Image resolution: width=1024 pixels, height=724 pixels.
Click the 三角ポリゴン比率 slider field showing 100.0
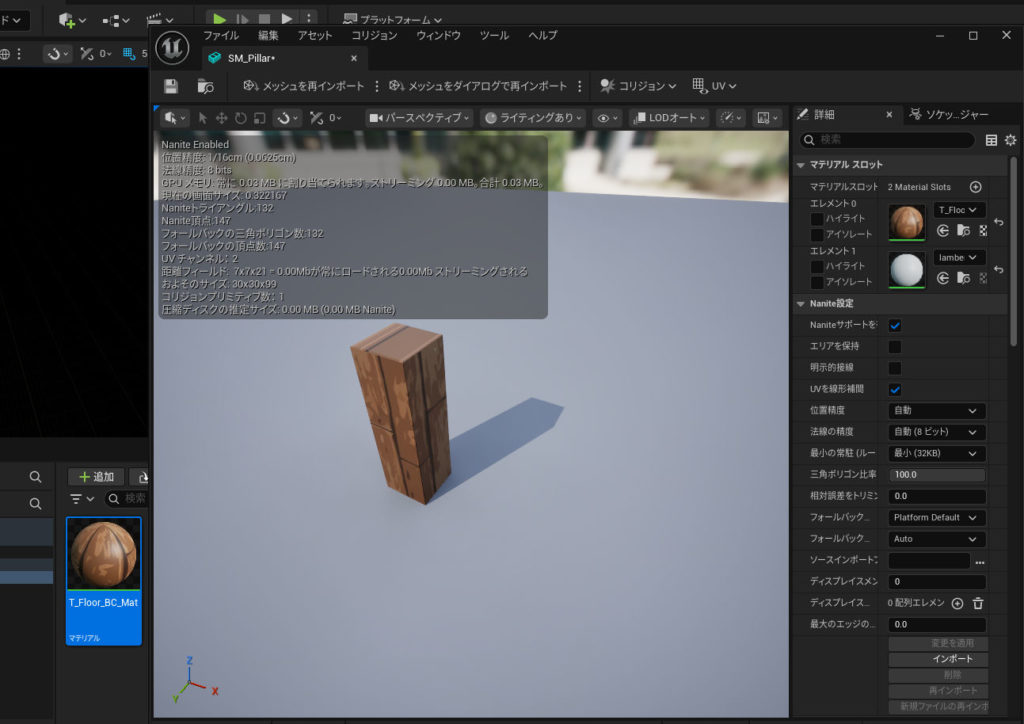936,475
